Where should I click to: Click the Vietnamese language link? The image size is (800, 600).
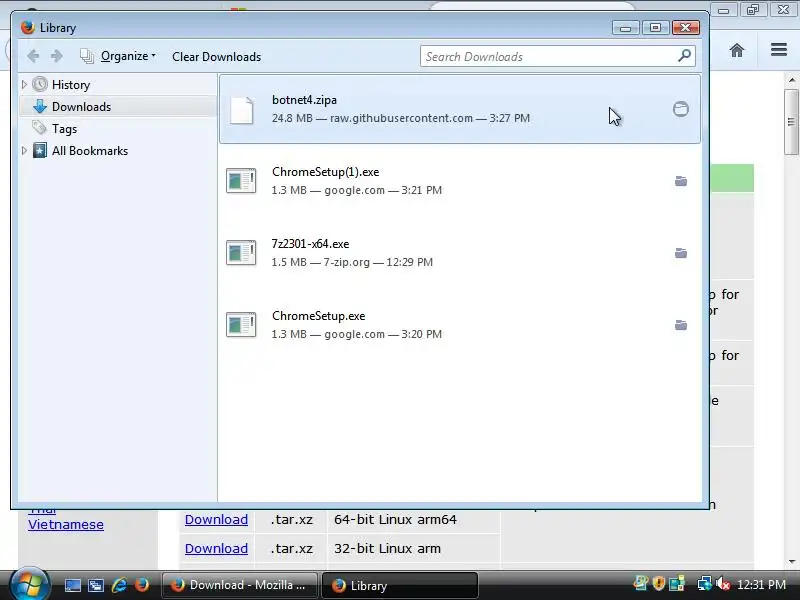tap(66, 524)
